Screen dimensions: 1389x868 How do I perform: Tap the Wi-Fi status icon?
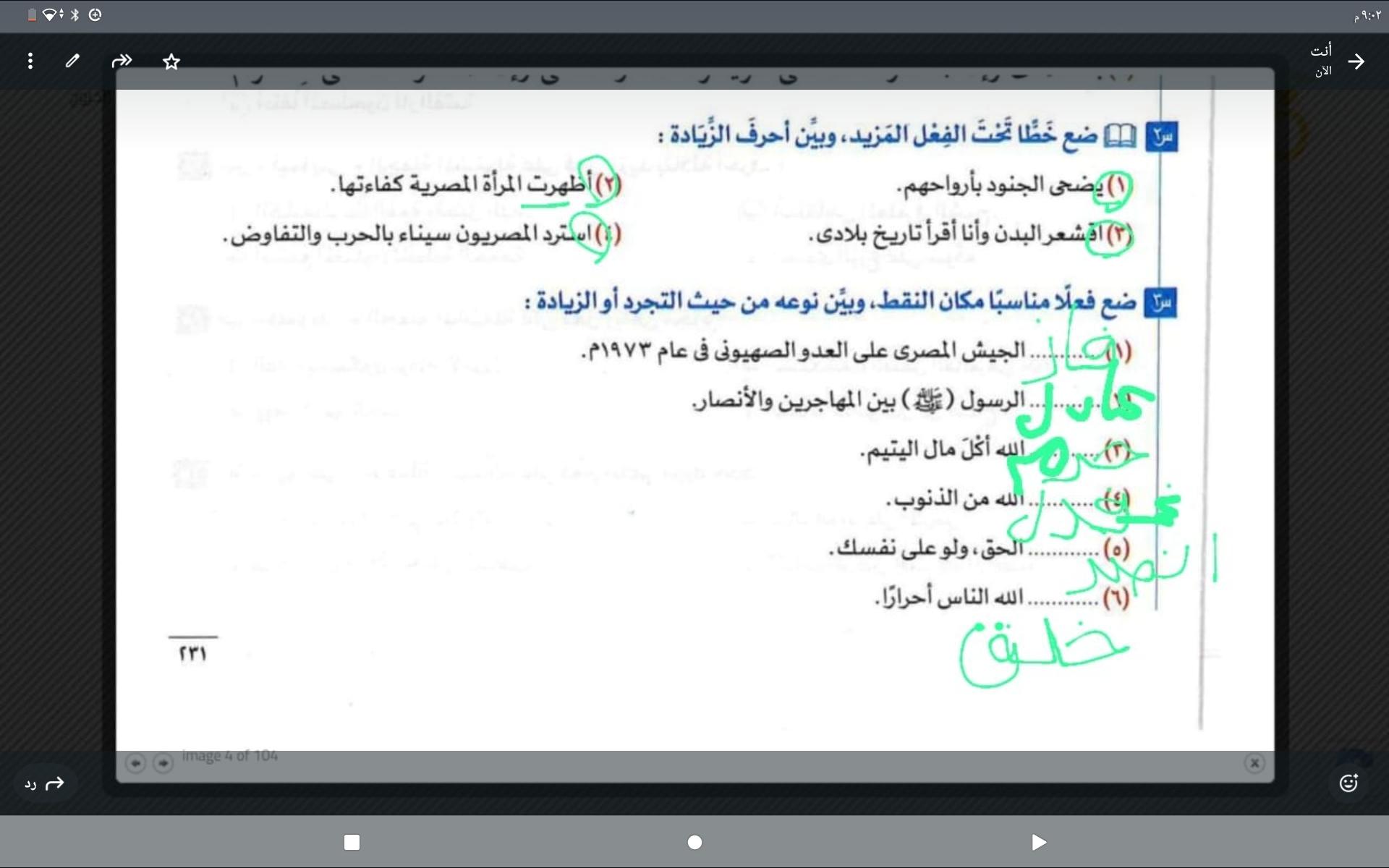(50, 14)
